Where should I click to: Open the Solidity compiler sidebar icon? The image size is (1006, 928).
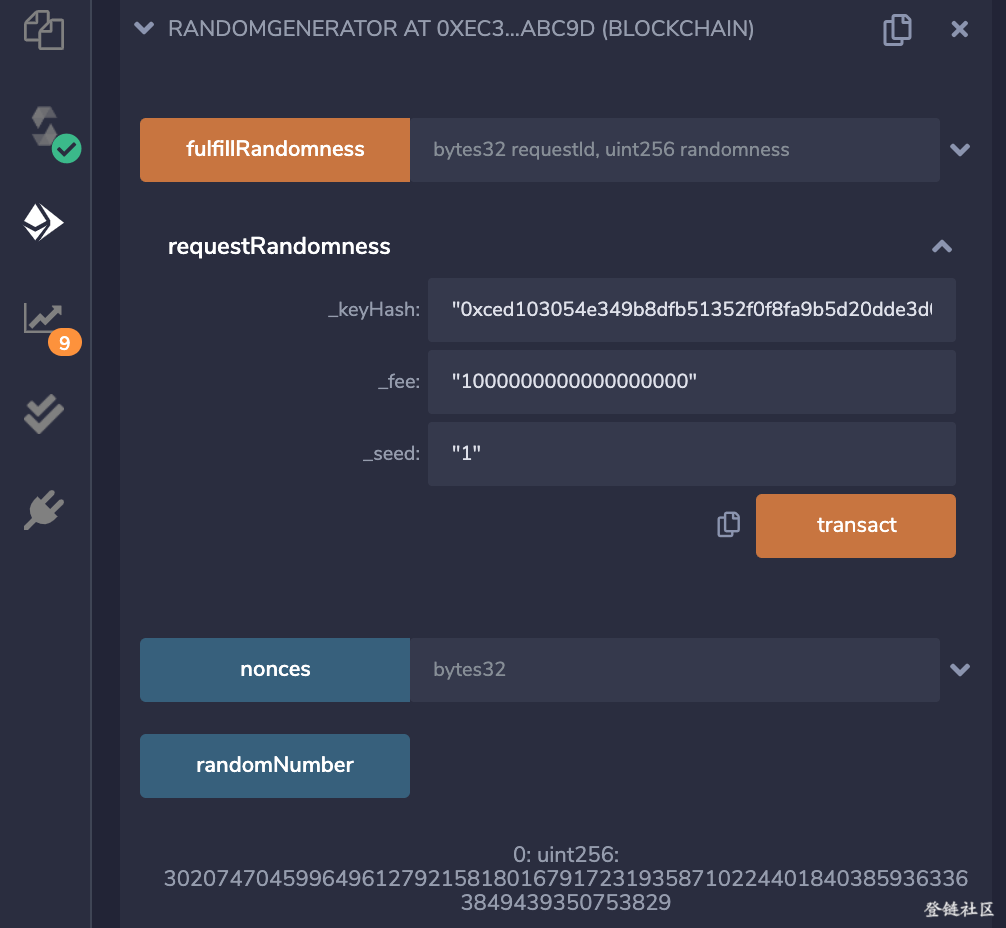(54, 133)
